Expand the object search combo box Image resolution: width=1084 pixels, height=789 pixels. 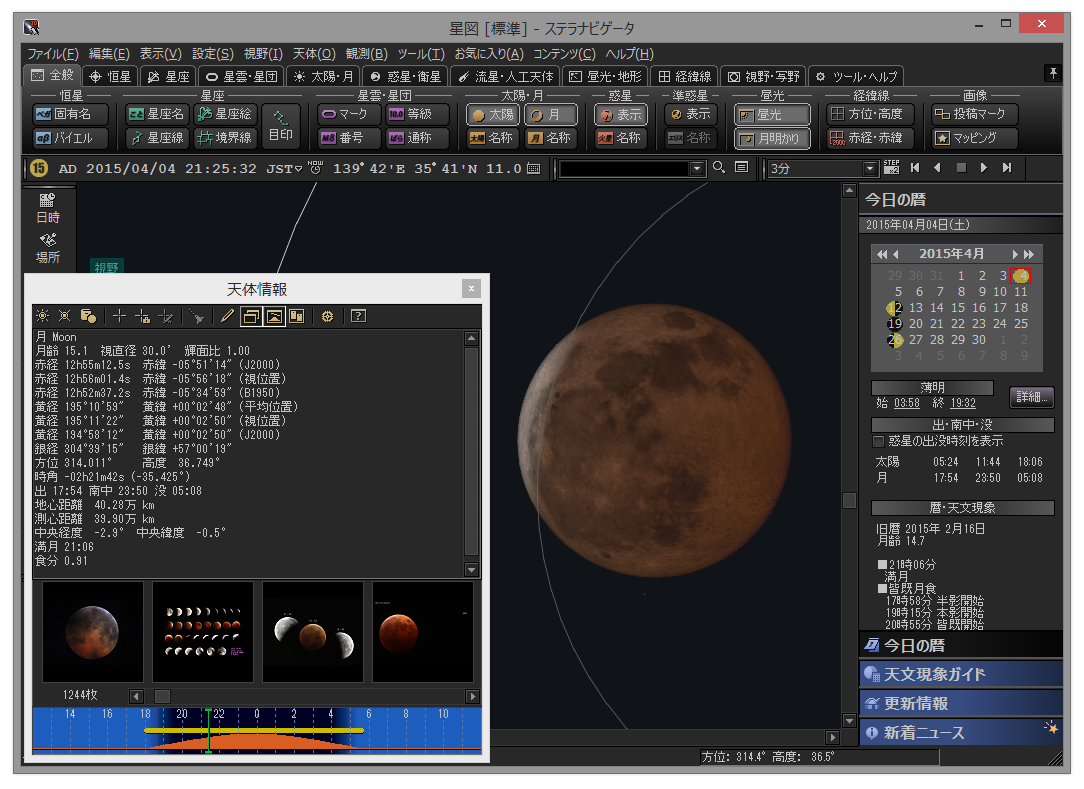[x=697, y=169]
